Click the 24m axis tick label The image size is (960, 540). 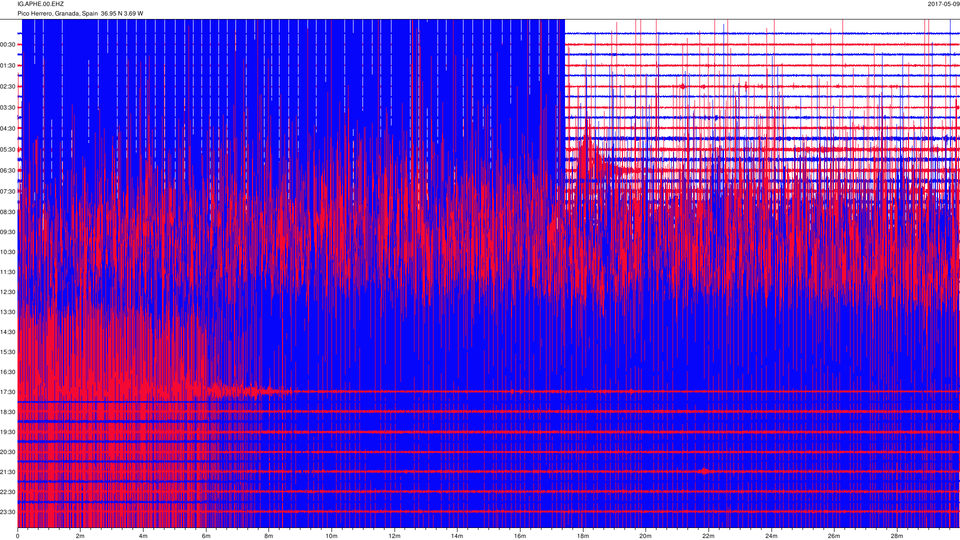[771, 536]
